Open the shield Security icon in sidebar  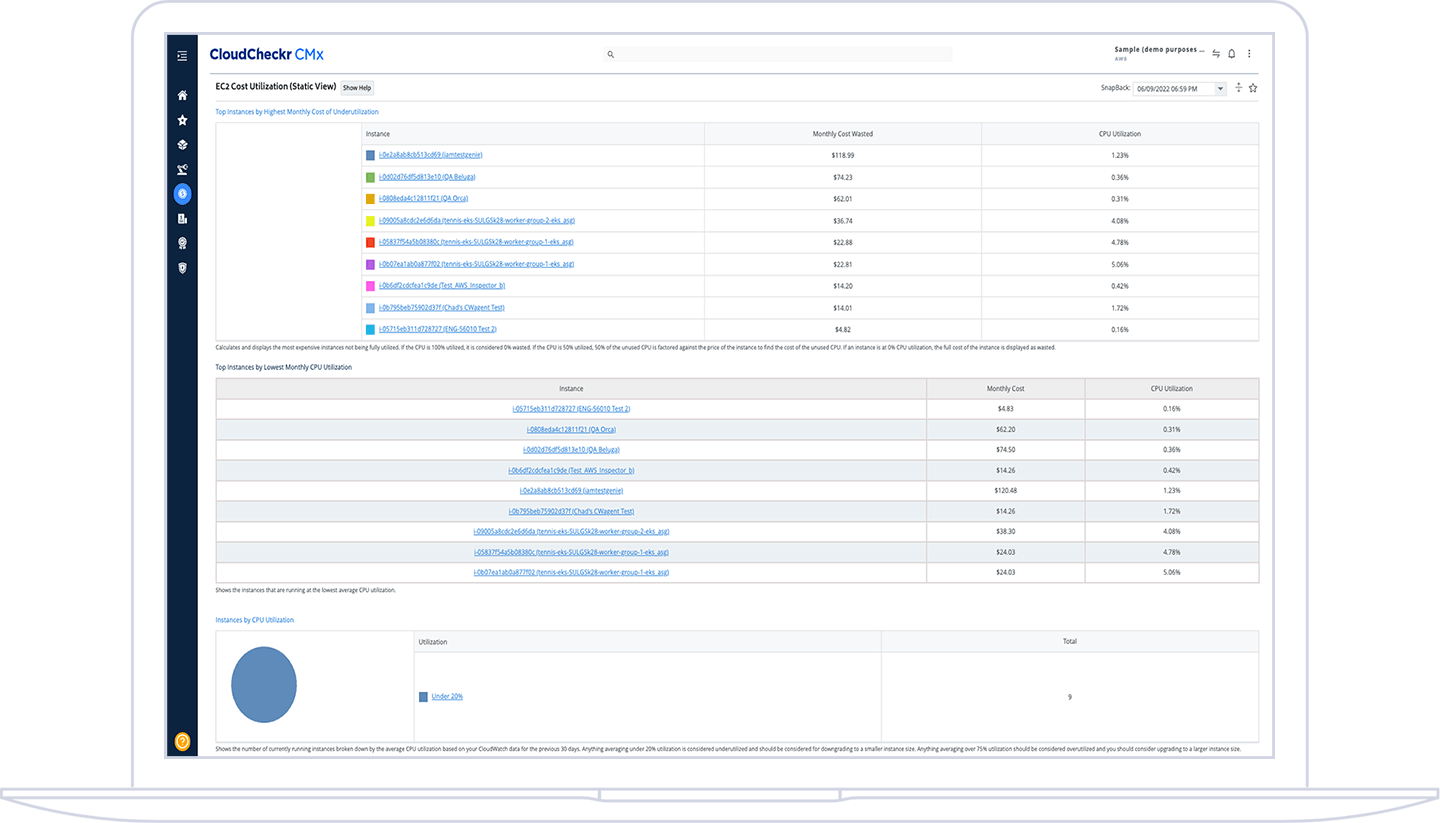coord(182,268)
